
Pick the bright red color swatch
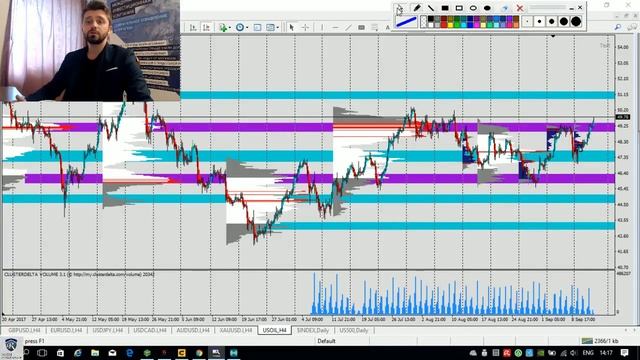click(444, 24)
